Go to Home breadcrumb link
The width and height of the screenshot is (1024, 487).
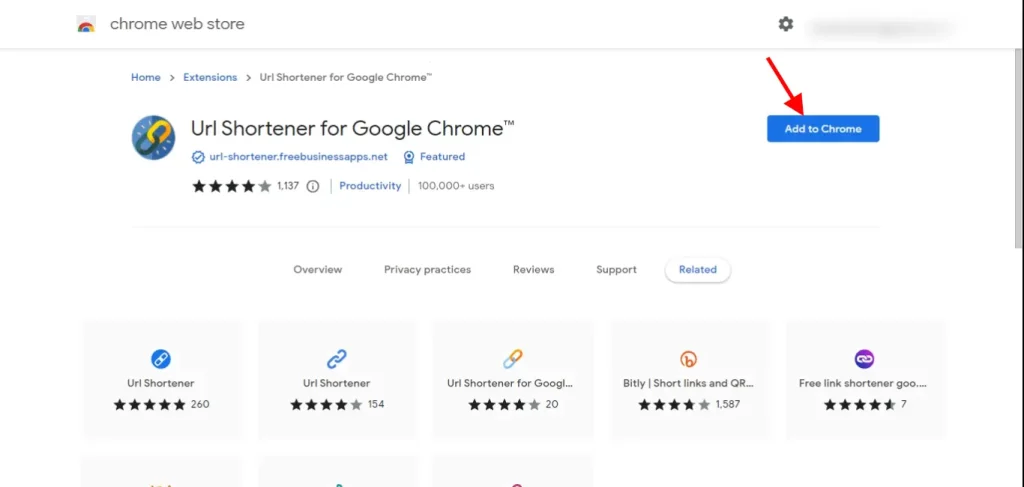[x=146, y=77]
